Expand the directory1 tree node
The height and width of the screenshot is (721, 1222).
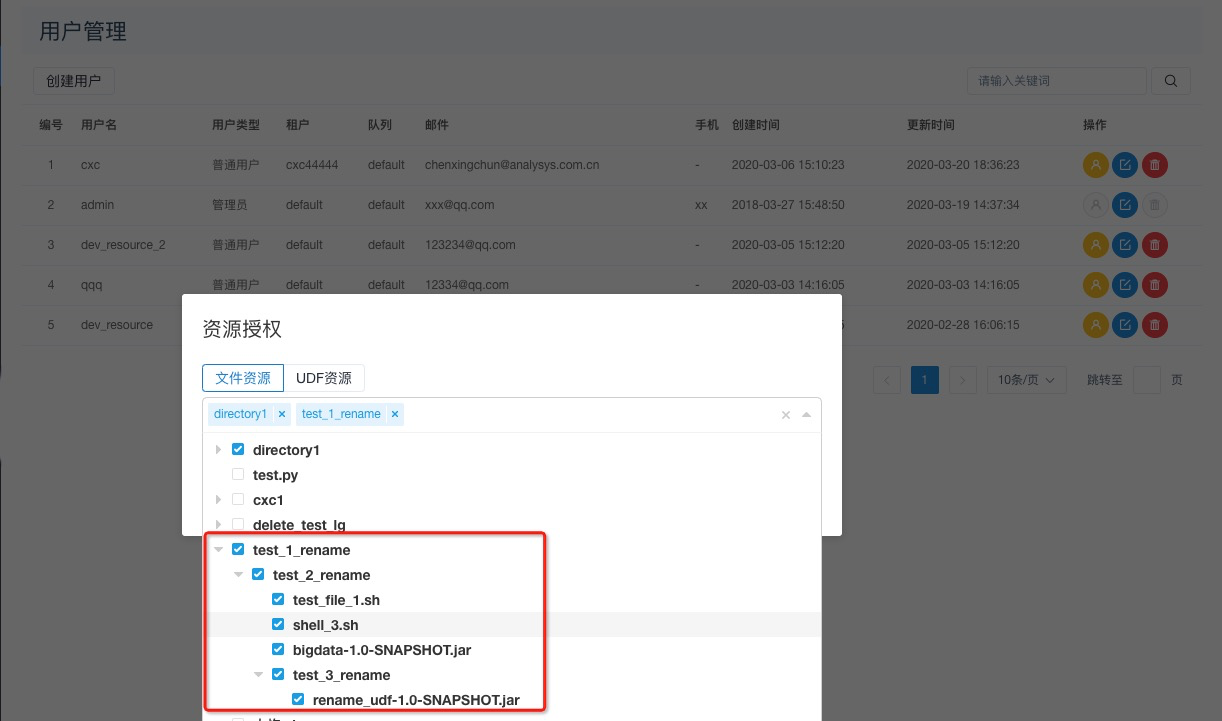219,450
